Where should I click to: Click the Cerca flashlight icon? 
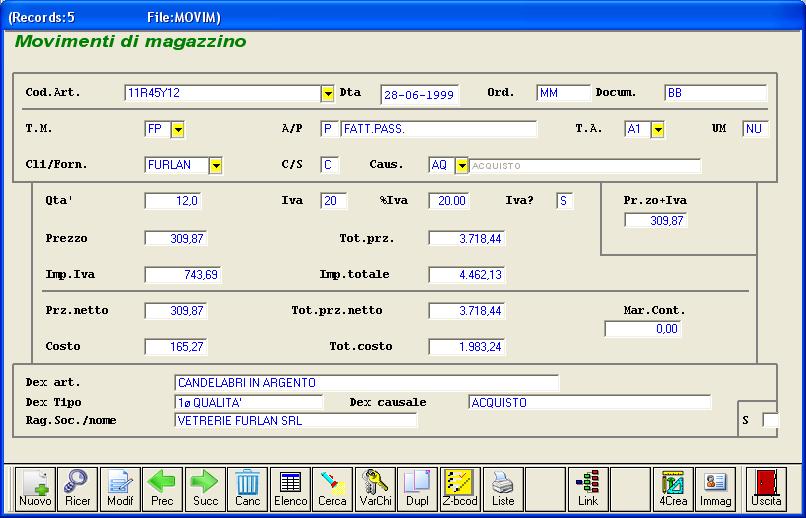tap(333, 489)
